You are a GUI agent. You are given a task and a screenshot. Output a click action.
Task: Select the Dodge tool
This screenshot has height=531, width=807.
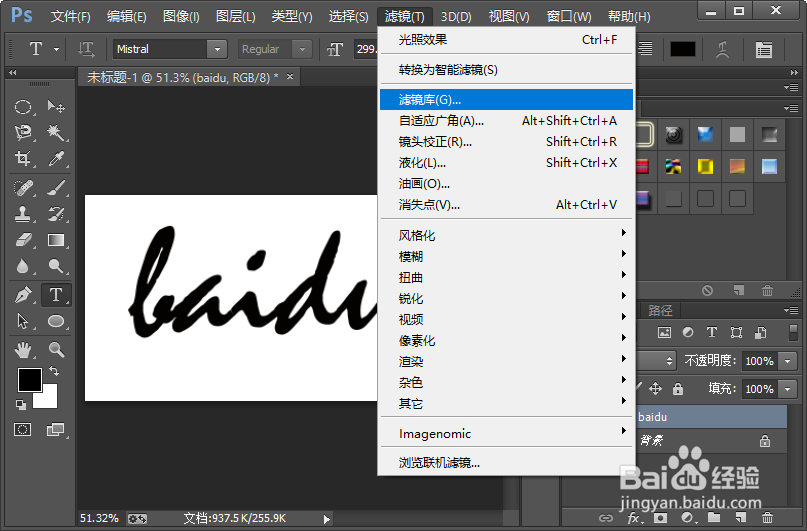click(x=56, y=266)
